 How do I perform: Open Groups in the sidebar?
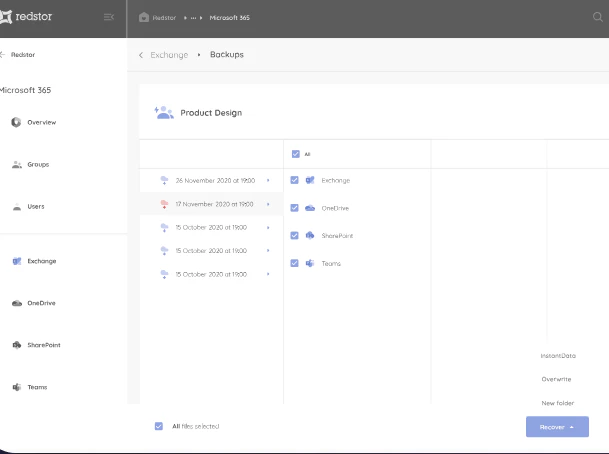(x=38, y=165)
